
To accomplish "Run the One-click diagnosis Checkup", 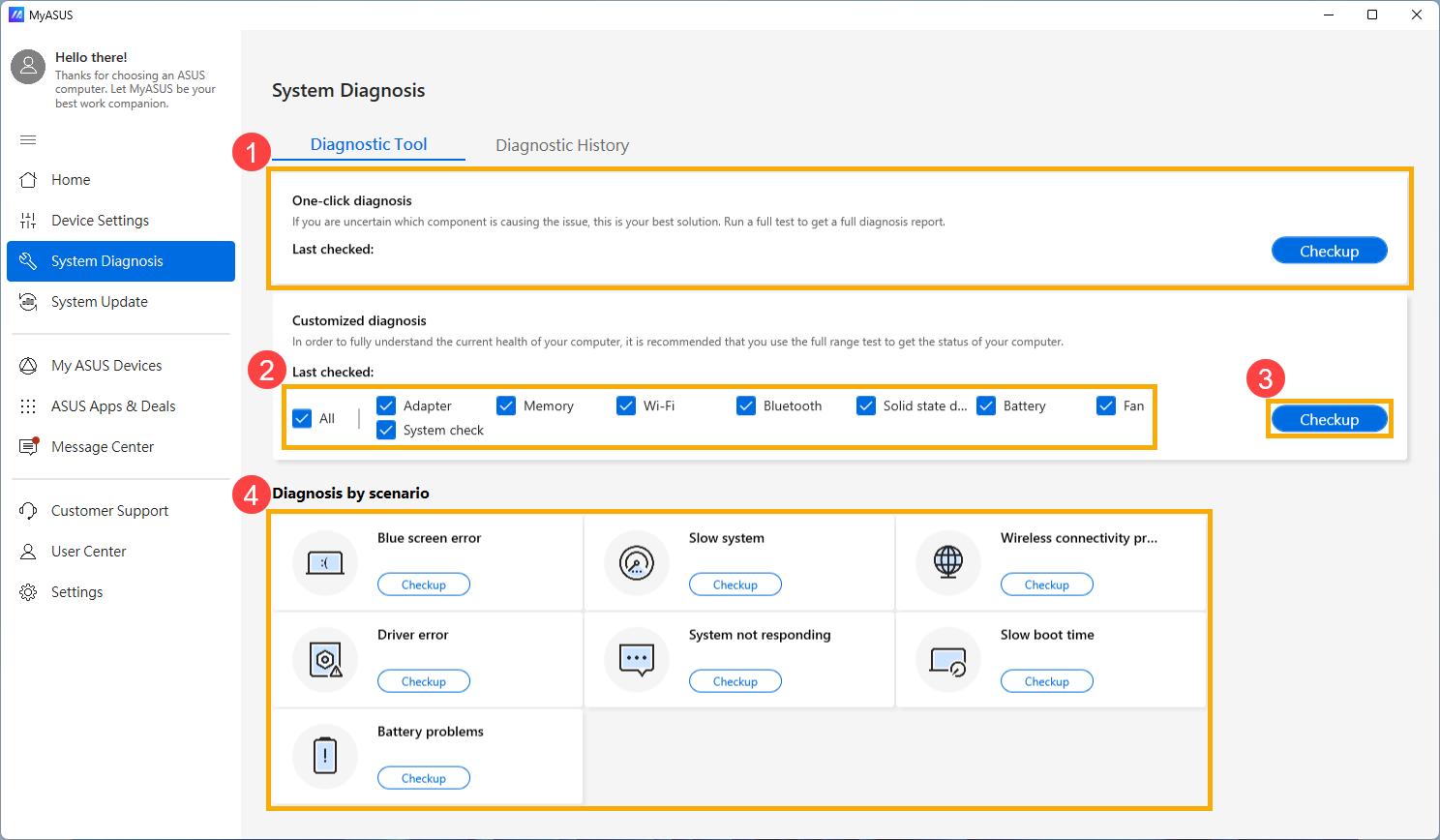I will (x=1330, y=251).
